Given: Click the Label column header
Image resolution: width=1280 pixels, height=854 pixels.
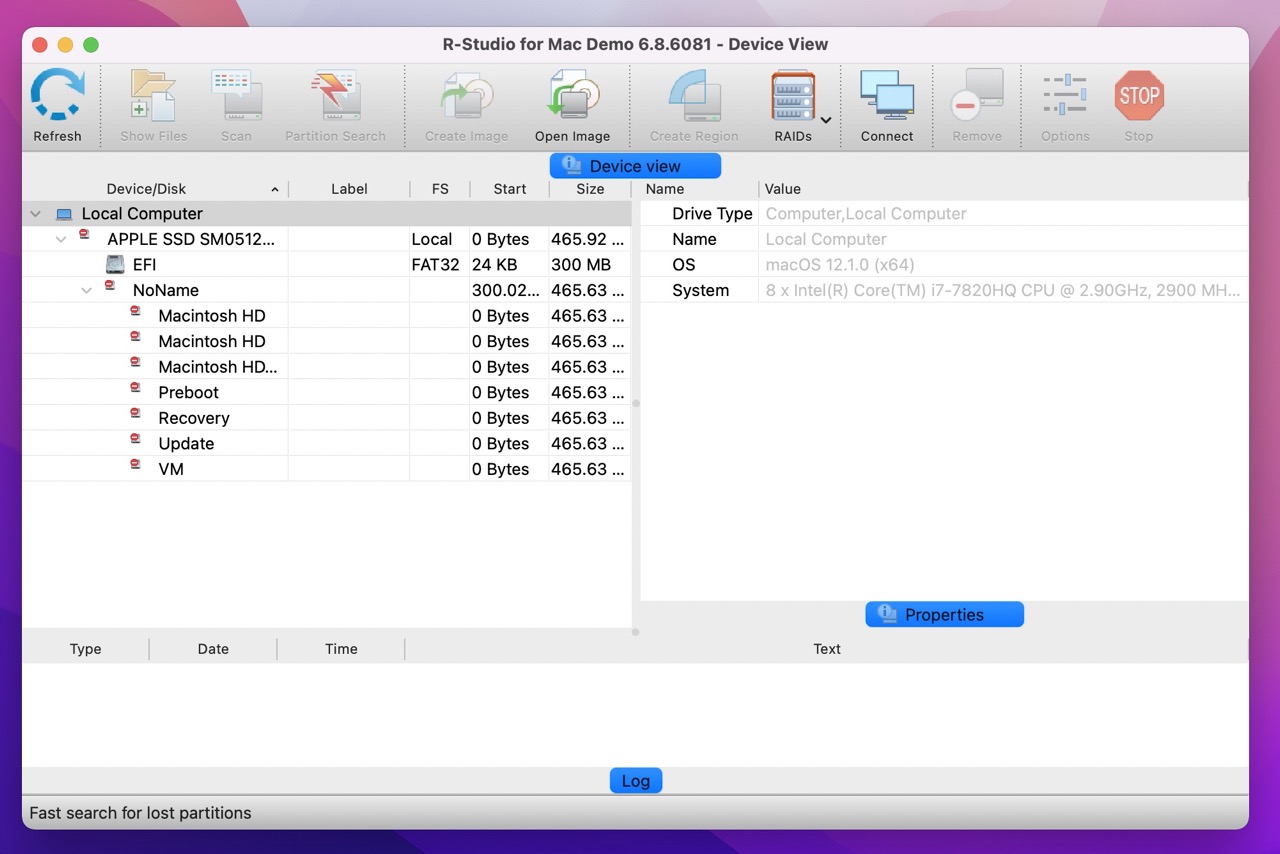Looking at the screenshot, I should (x=349, y=189).
